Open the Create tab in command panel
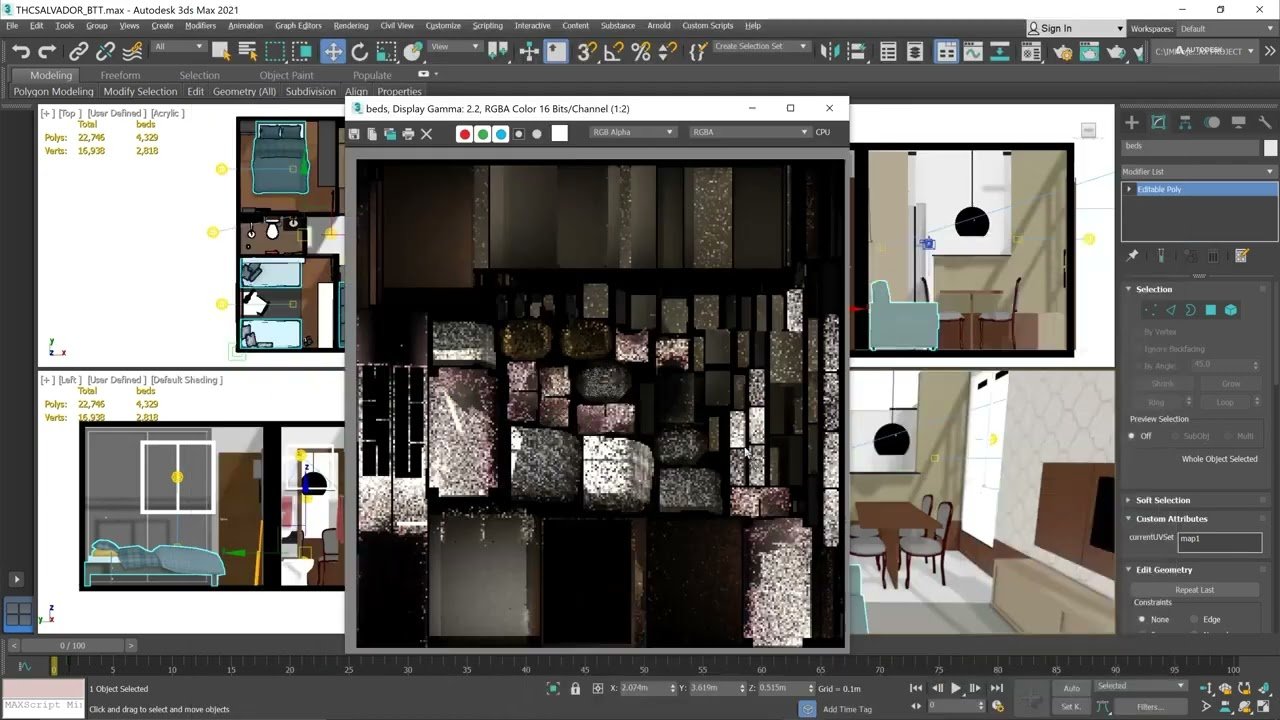 pyautogui.click(x=1132, y=122)
